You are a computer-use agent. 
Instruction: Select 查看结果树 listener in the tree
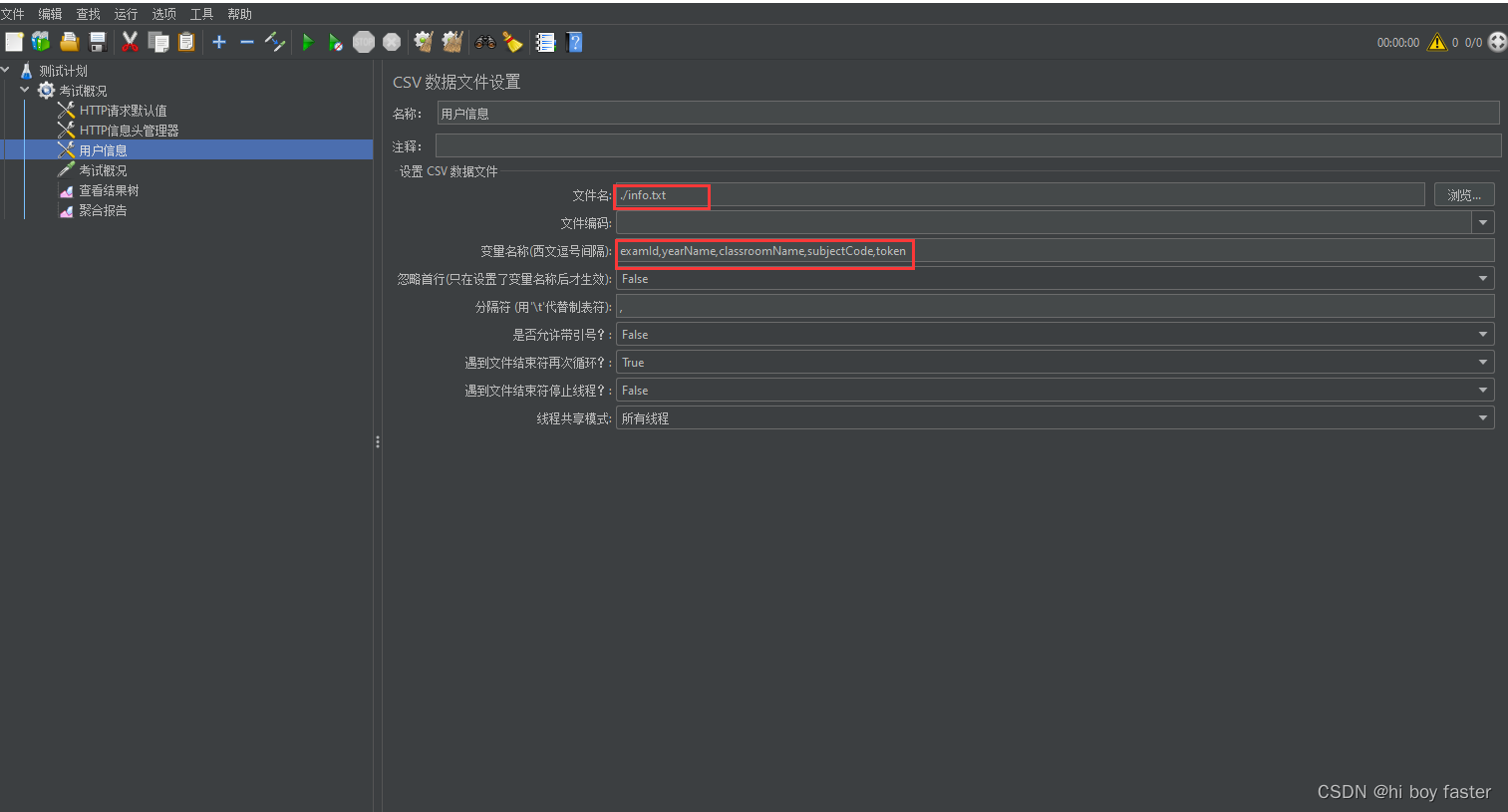[109, 190]
